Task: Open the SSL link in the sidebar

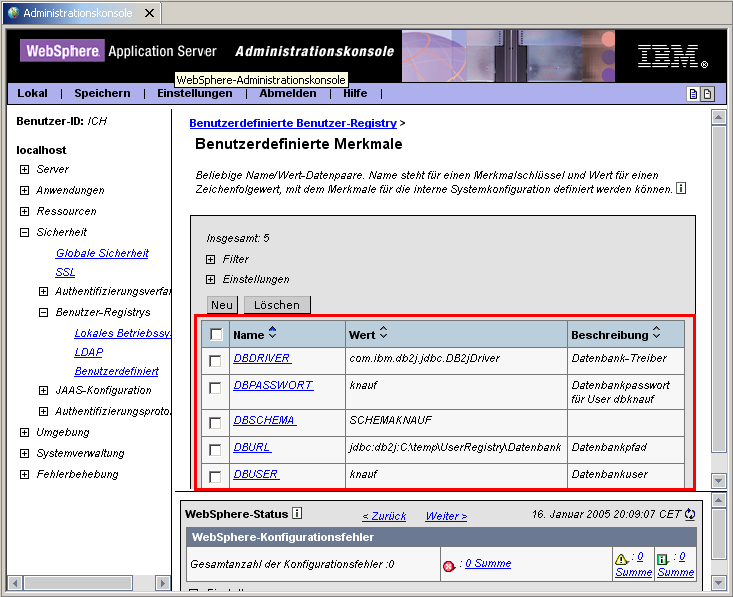Action: pyautogui.click(x=65, y=272)
